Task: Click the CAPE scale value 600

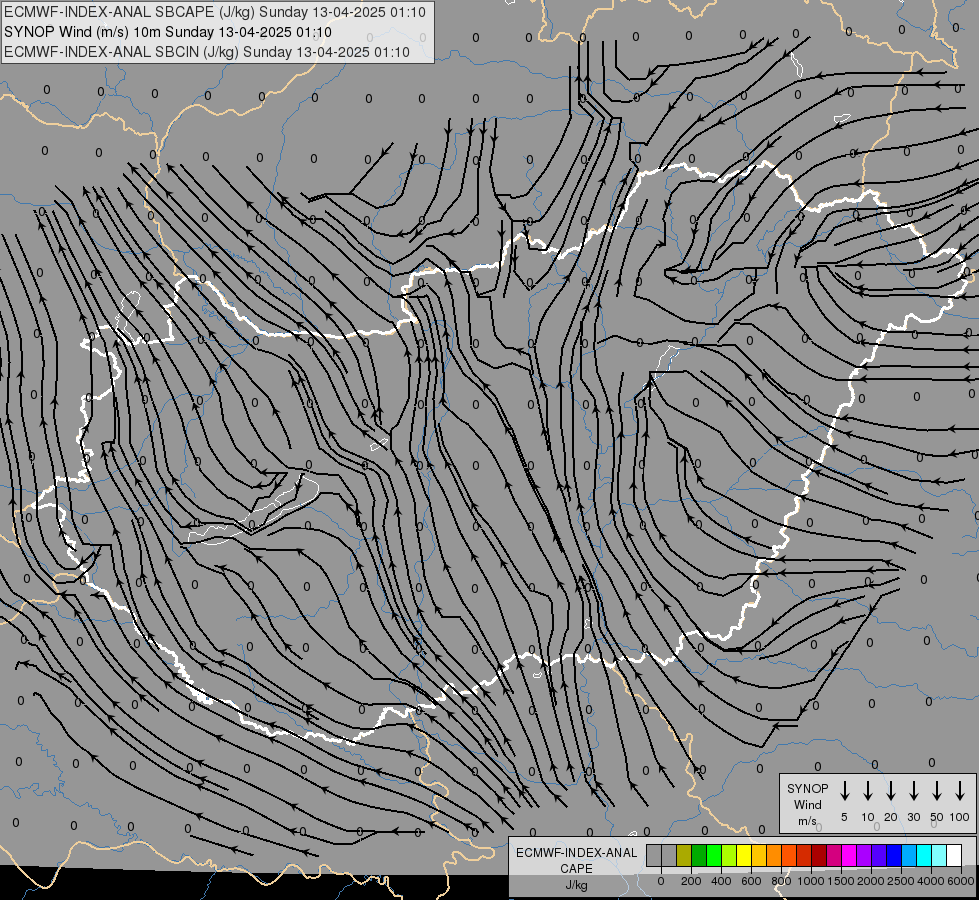Action: [x=751, y=881]
